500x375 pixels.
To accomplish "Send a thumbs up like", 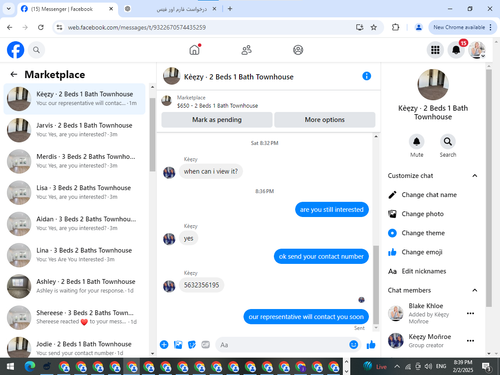I will pos(371,345).
